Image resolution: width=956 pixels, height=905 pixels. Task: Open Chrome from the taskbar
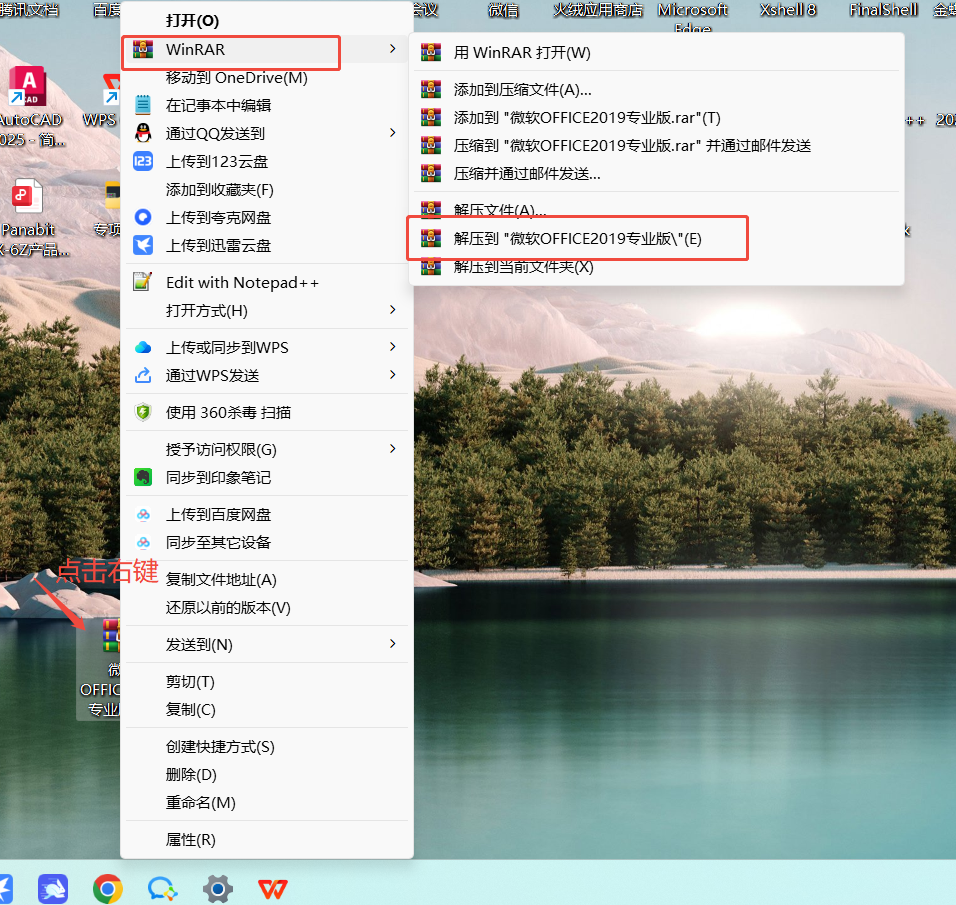[x=108, y=888]
